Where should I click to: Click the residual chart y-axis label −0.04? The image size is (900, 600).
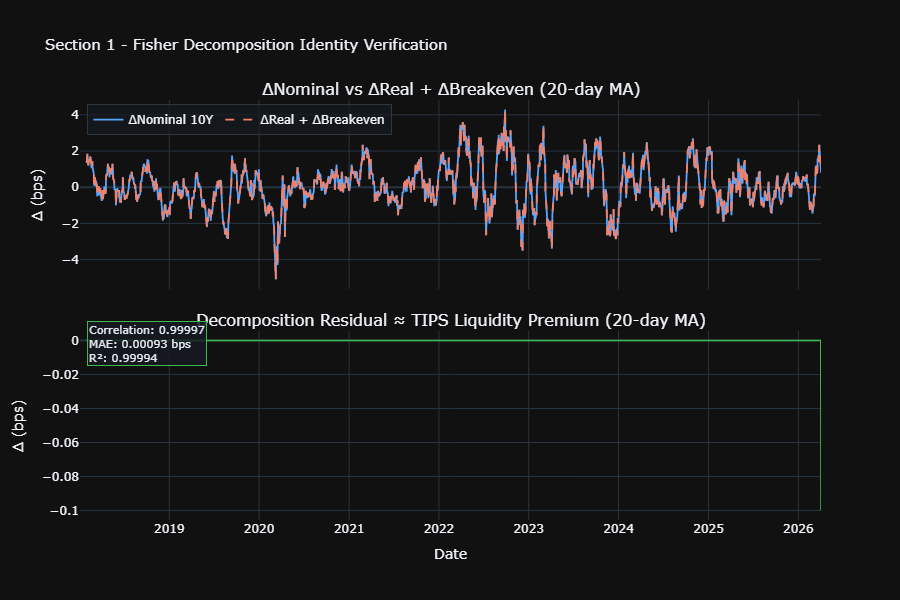[61, 408]
